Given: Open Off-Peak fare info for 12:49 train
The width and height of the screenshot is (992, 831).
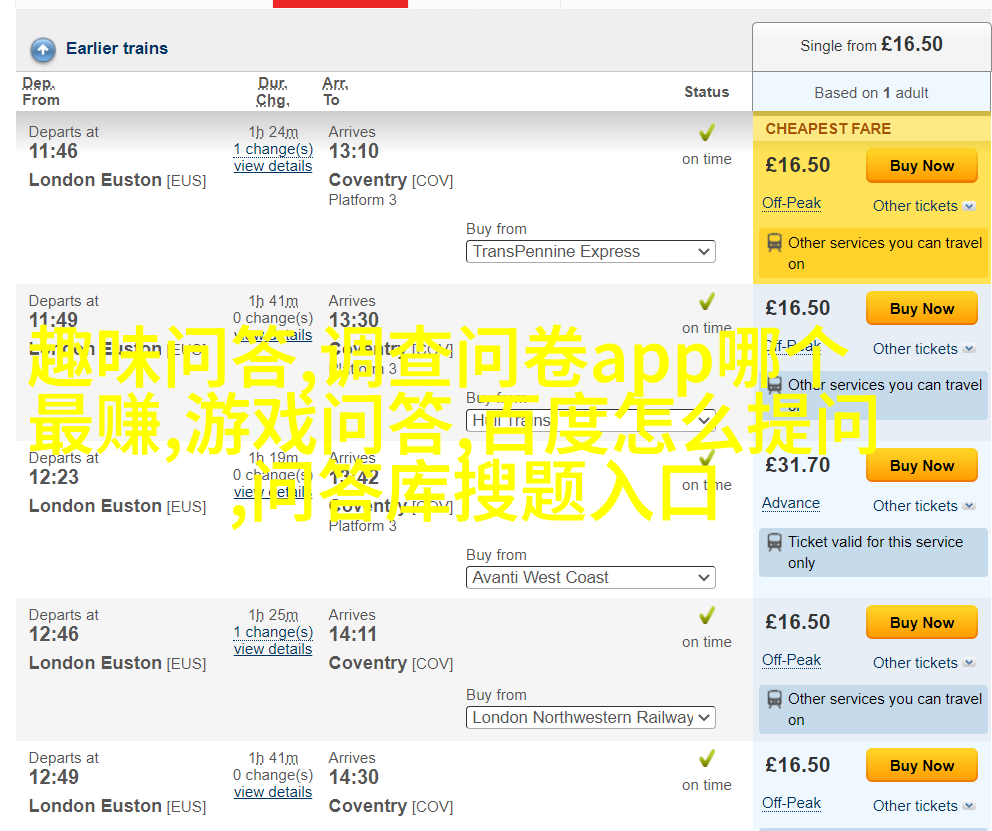Looking at the screenshot, I should coord(791,803).
